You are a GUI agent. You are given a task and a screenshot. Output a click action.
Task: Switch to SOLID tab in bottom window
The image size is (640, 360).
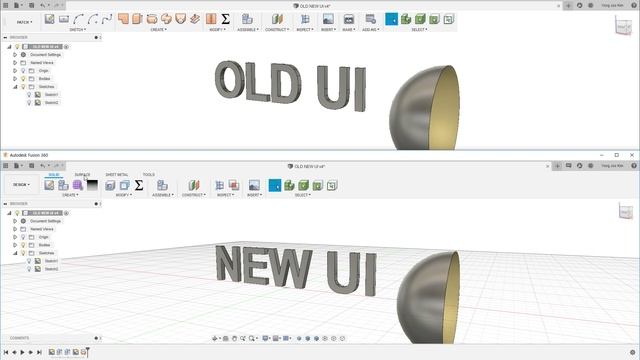click(54, 175)
